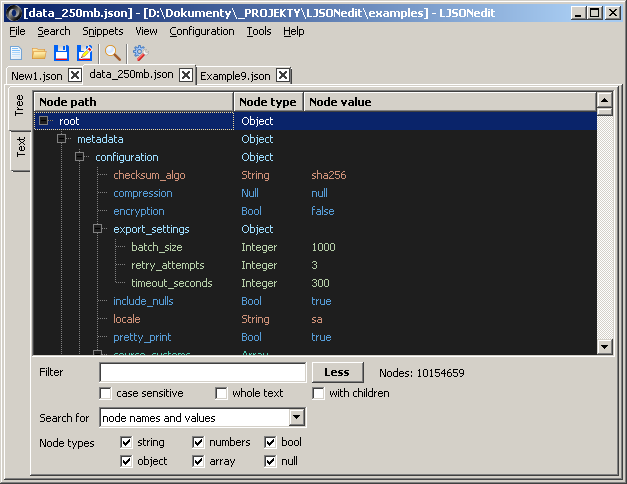Click the Node value column header
Viewport: 627px width, 484px height.
[450, 102]
